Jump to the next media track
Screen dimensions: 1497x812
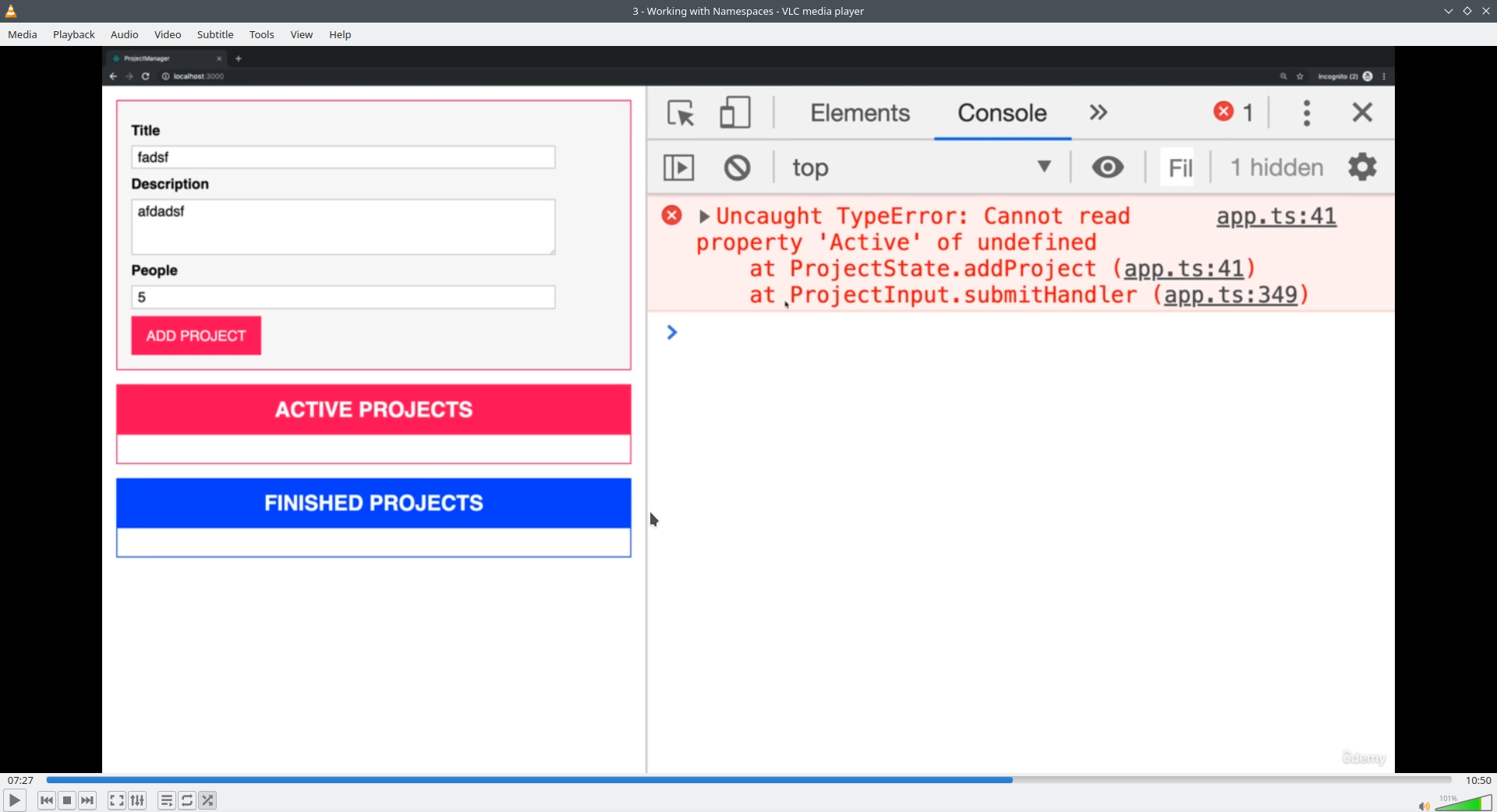click(87, 800)
